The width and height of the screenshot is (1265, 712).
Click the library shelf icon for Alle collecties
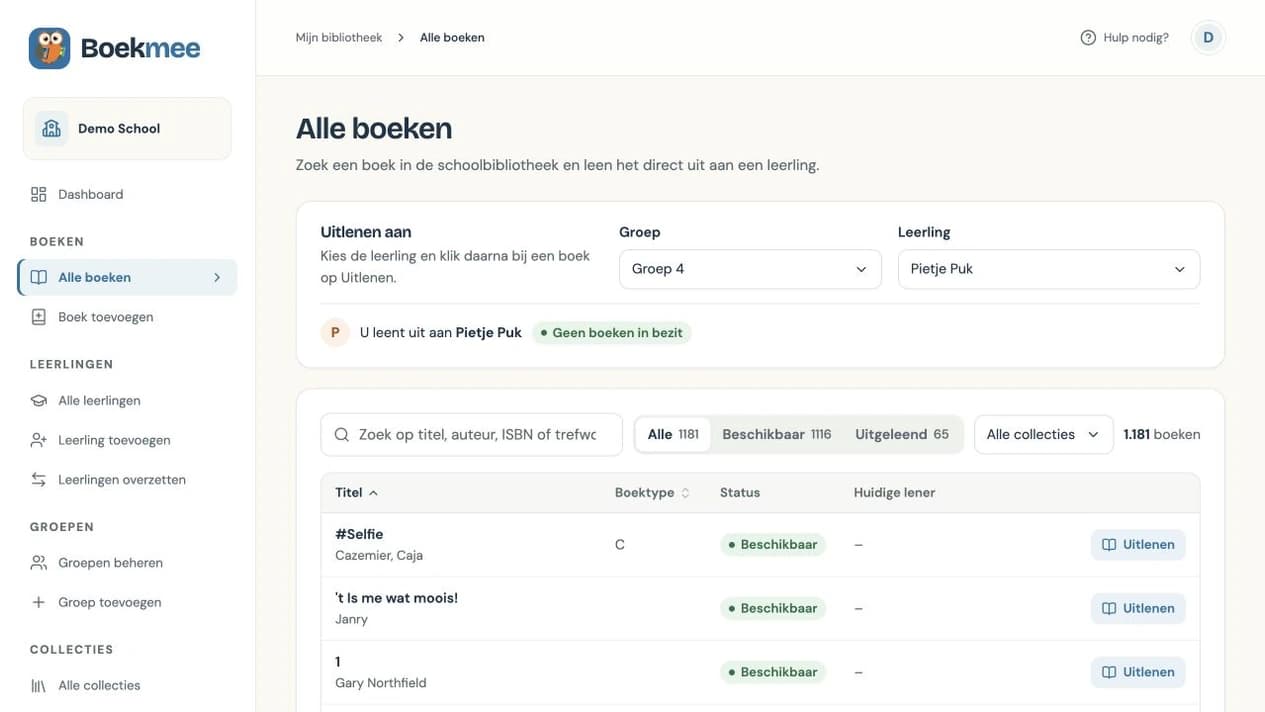(39, 685)
